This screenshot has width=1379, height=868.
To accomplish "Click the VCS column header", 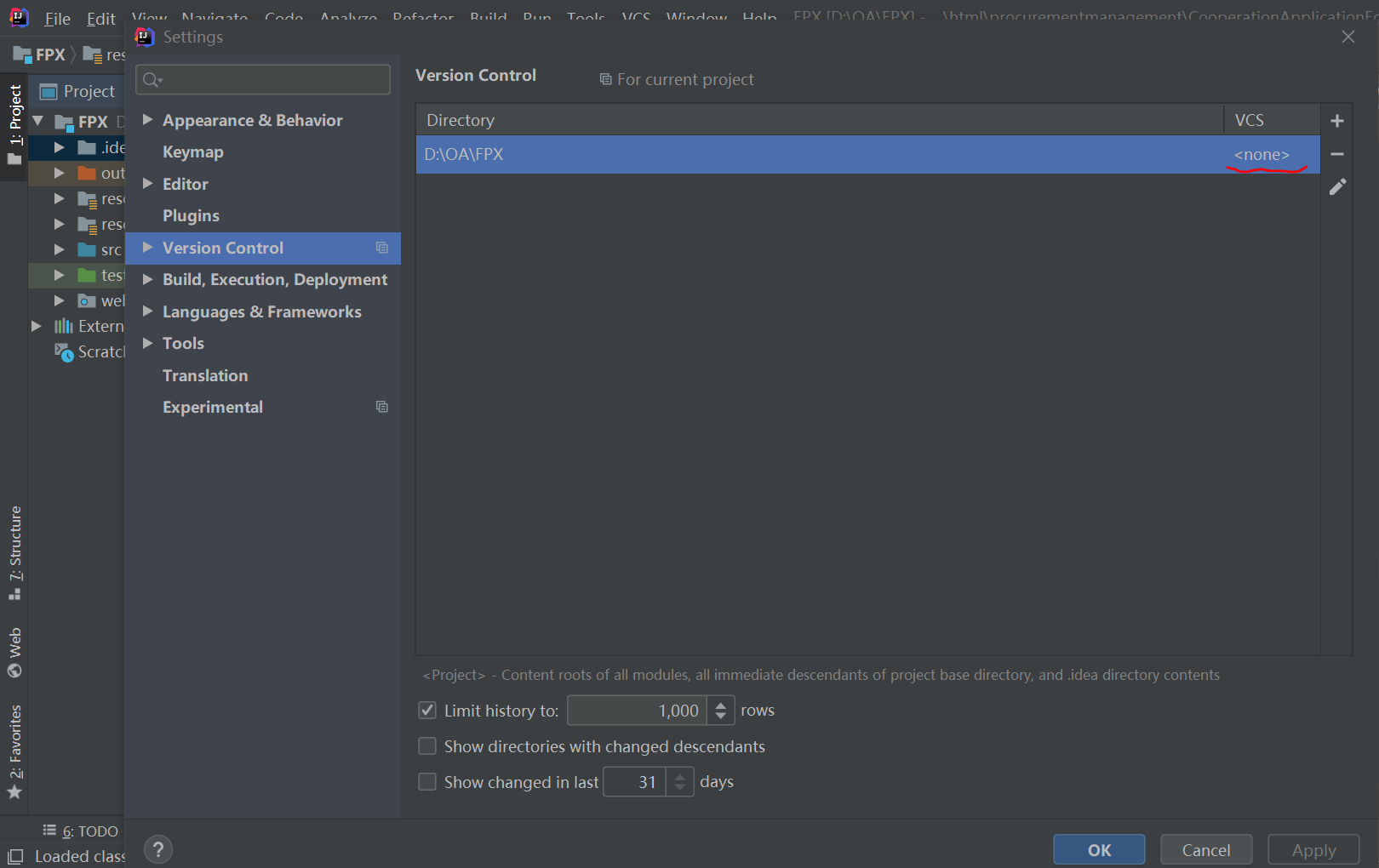I will [1272, 120].
